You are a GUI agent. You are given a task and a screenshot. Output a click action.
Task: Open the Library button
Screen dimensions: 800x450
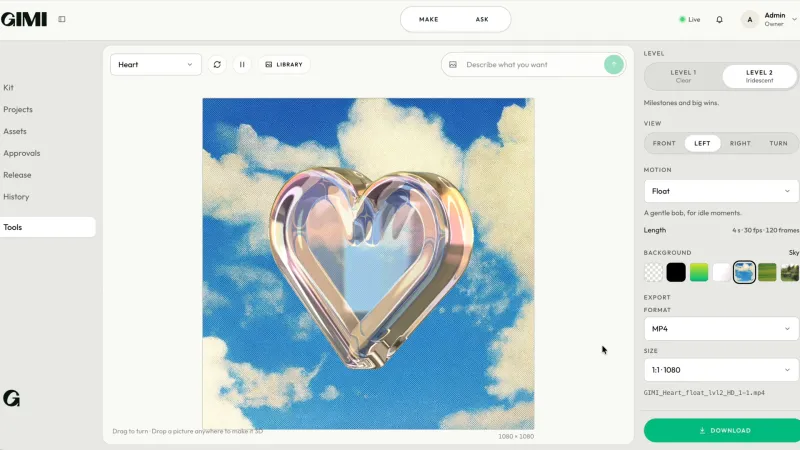point(284,65)
